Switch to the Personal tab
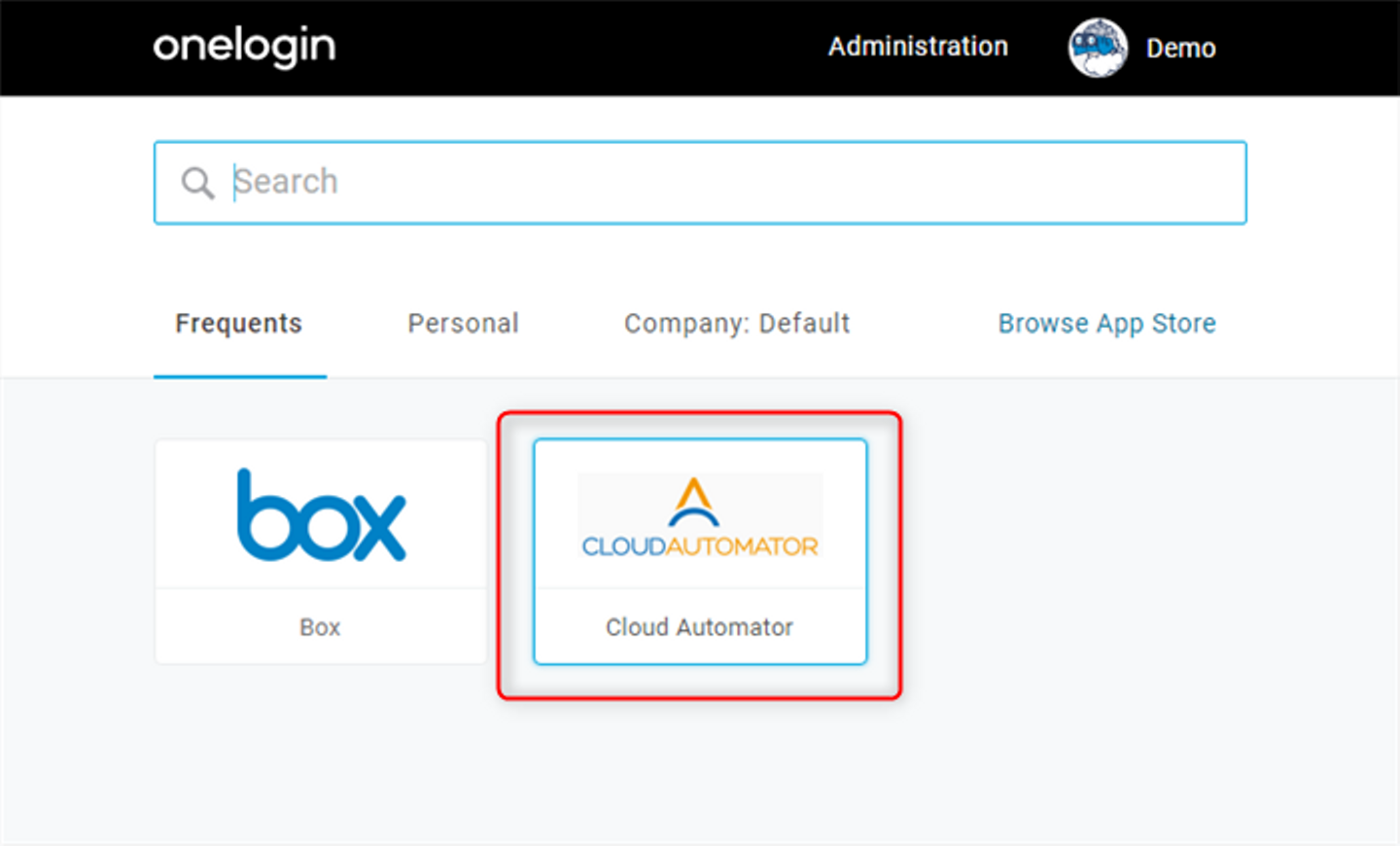This screenshot has height=846, width=1400. pos(463,324)
